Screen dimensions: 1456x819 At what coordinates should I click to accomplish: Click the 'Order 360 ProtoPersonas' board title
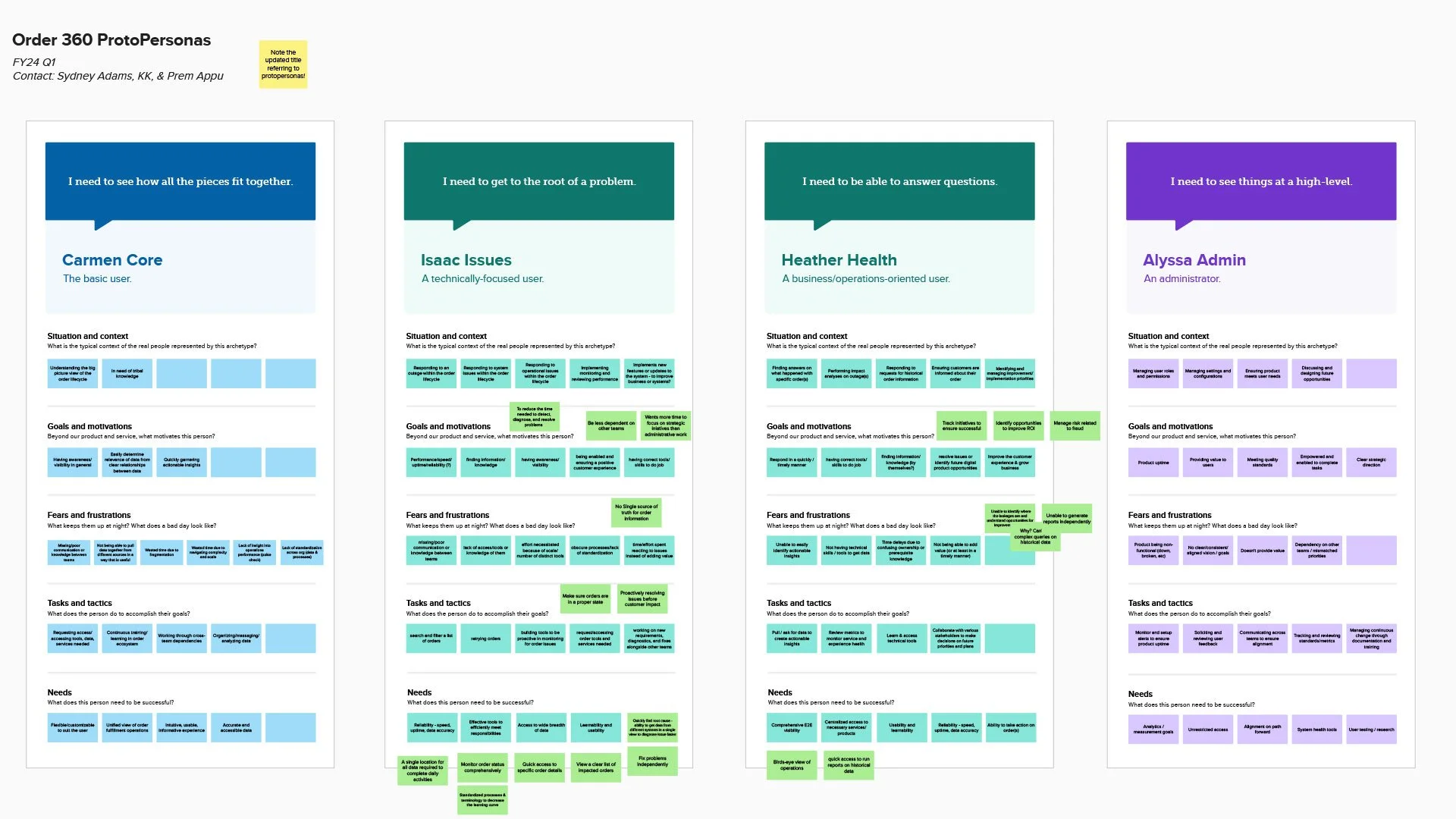pos(111,40)
